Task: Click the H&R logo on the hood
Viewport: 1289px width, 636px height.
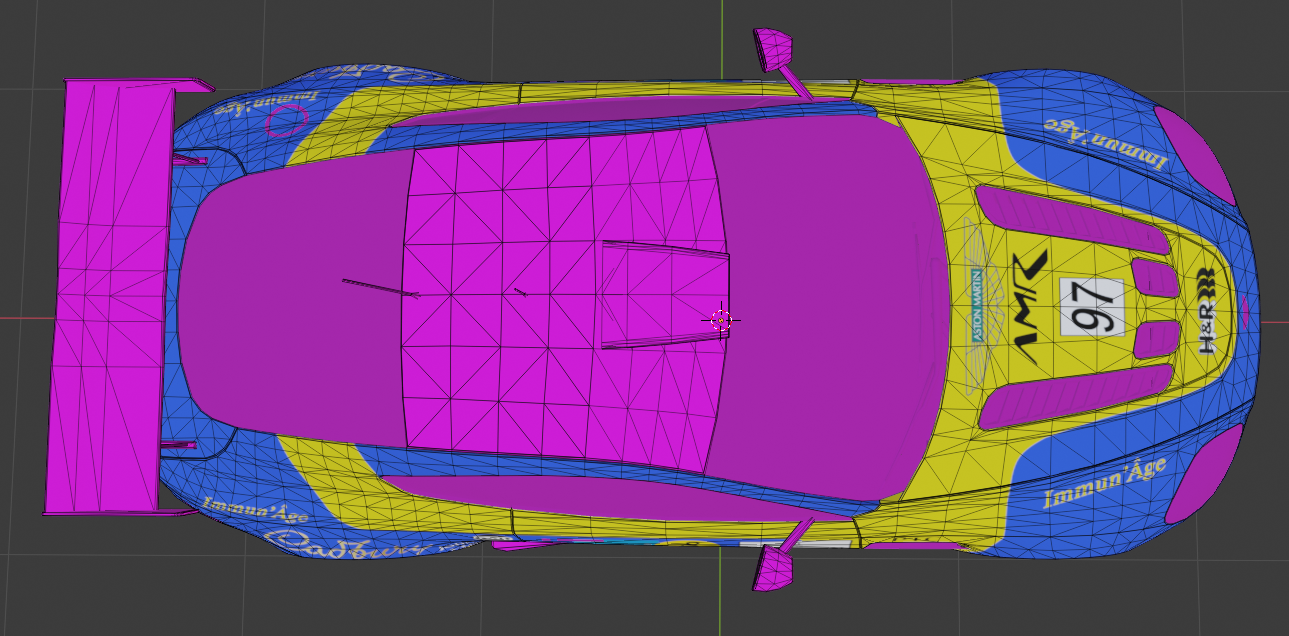Action: [x=1207, y=311]
